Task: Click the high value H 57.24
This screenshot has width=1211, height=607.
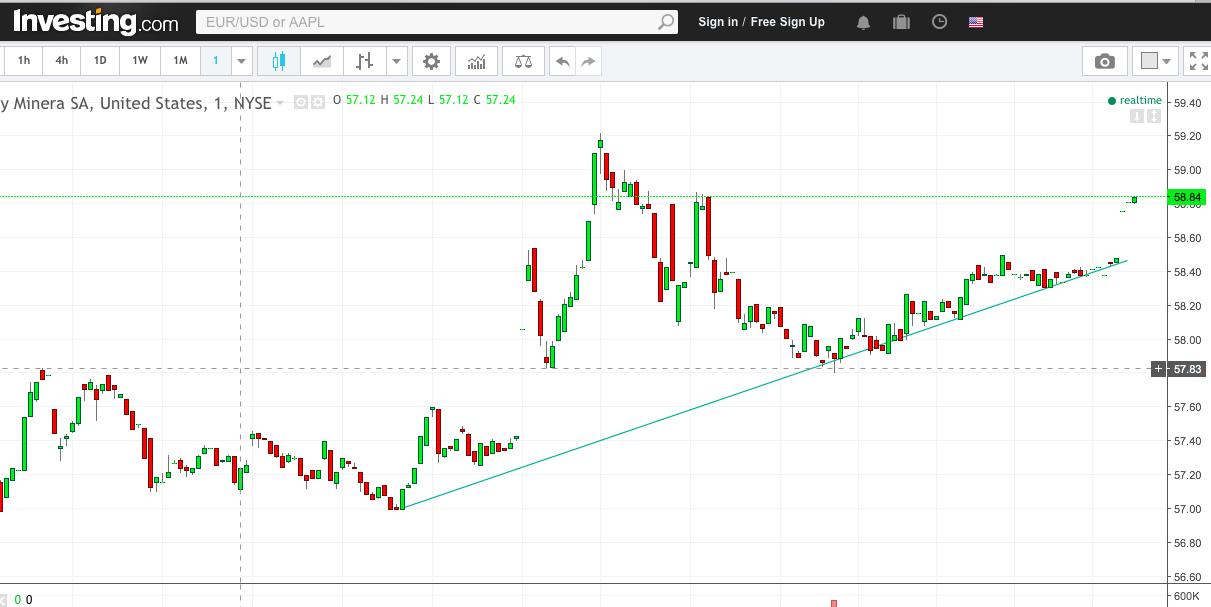Action: pyautogui.click(x=400, y=100)
